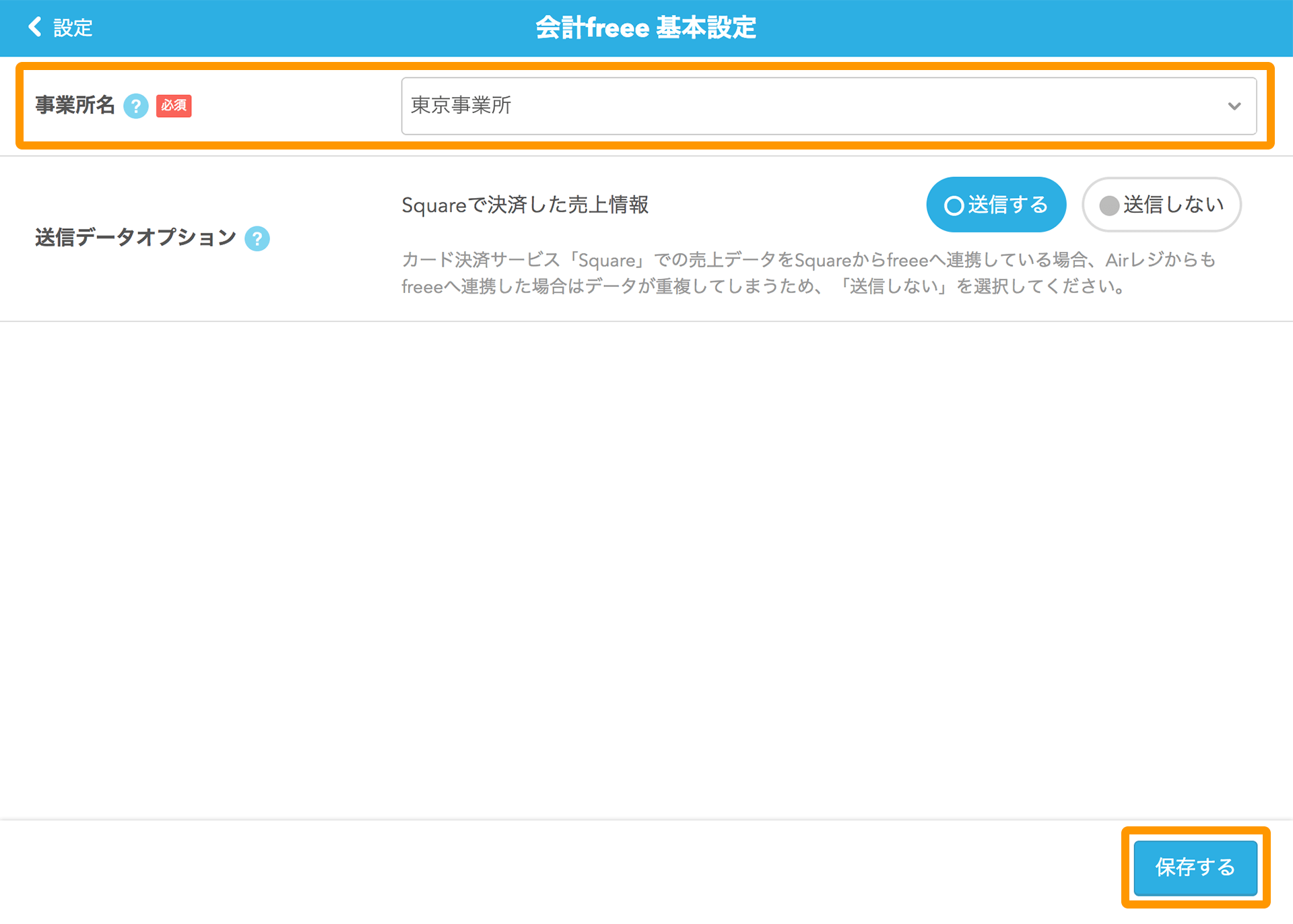Select 送信しない radio option
The image size is (1293, 924).
1162,205
